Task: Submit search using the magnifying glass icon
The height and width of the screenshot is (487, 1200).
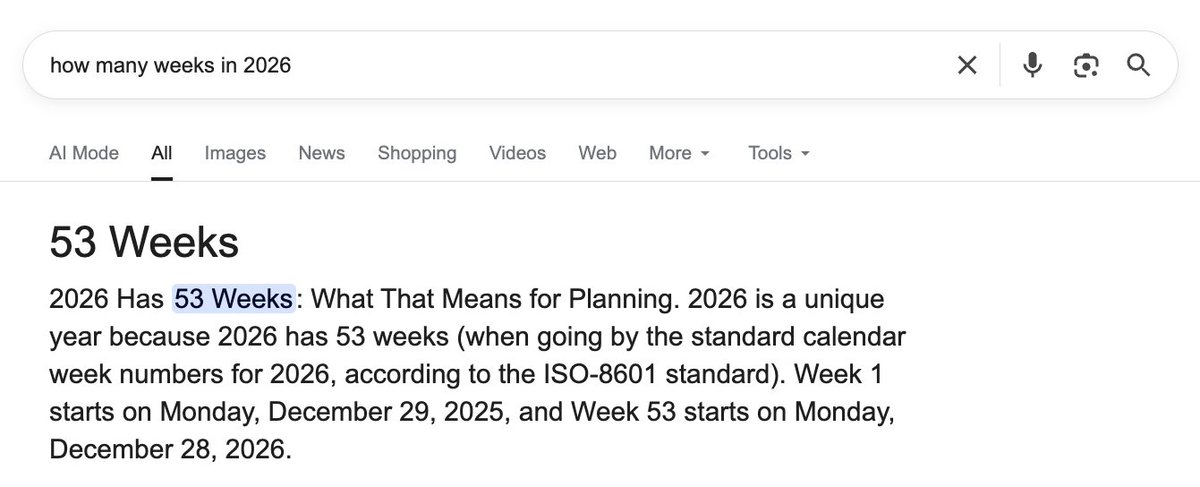Action: click(1138, 66)
